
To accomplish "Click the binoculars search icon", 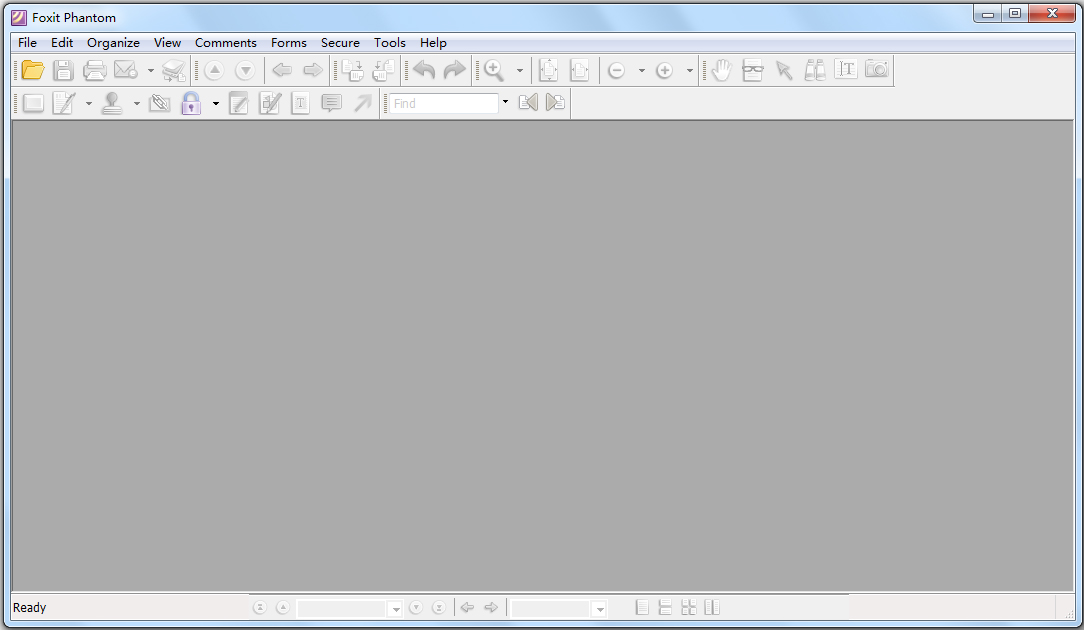I will 815,70.
